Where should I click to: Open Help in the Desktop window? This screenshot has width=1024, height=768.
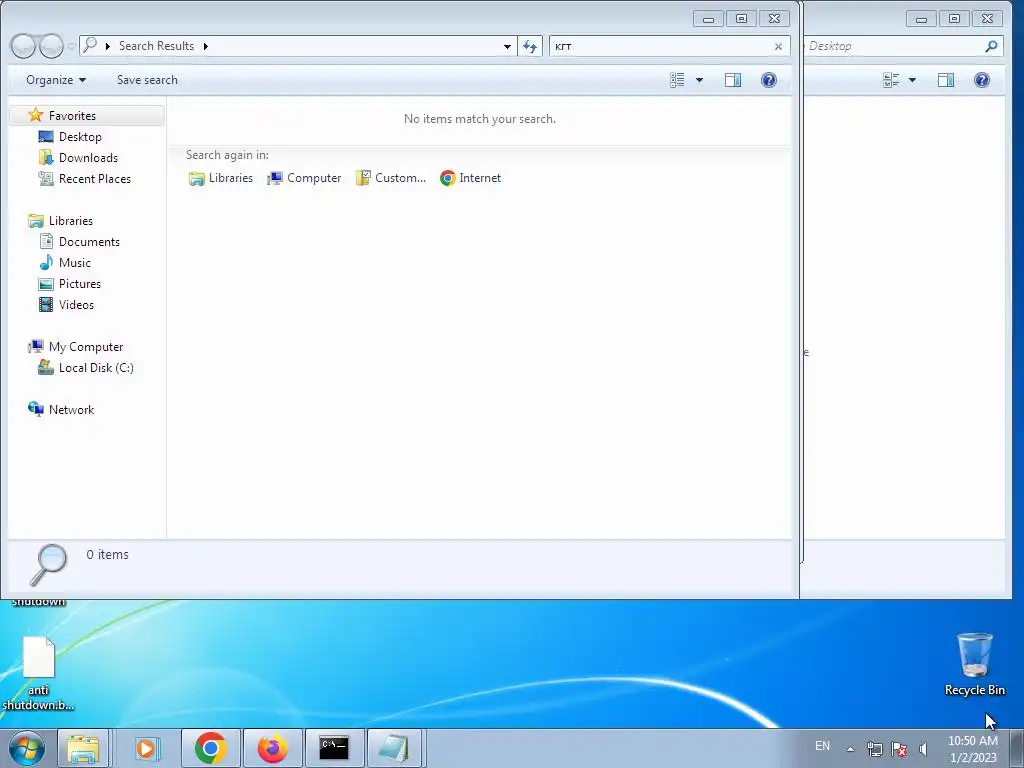pyautogui.click(x=982, y=80)
